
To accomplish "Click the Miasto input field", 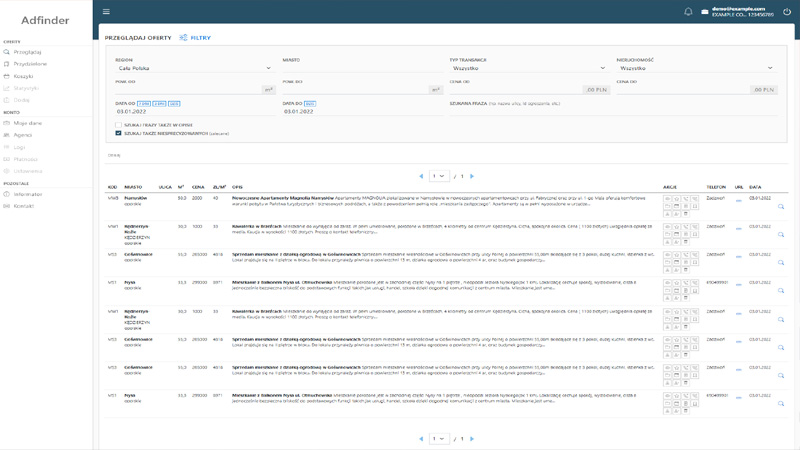I will (362, 68).
